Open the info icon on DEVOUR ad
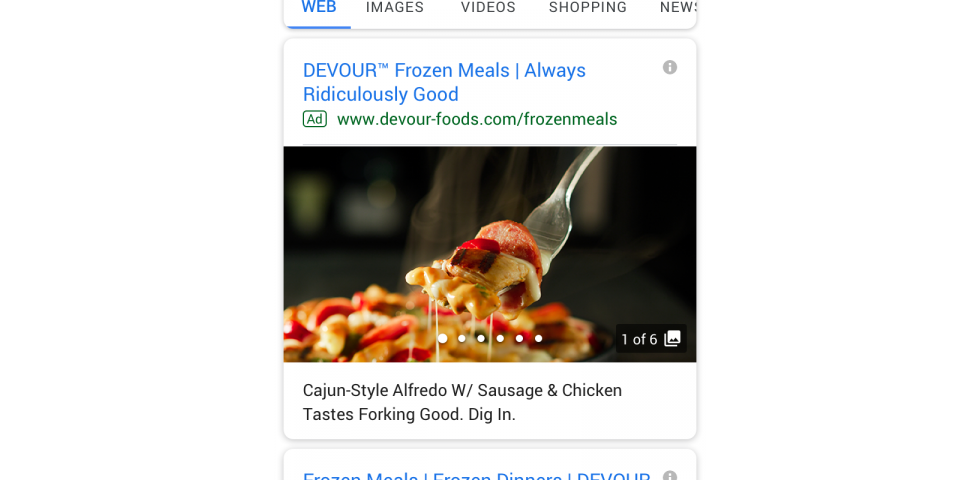Image resolution: width=980 pixels, height=480 pixels. point(669,68)
